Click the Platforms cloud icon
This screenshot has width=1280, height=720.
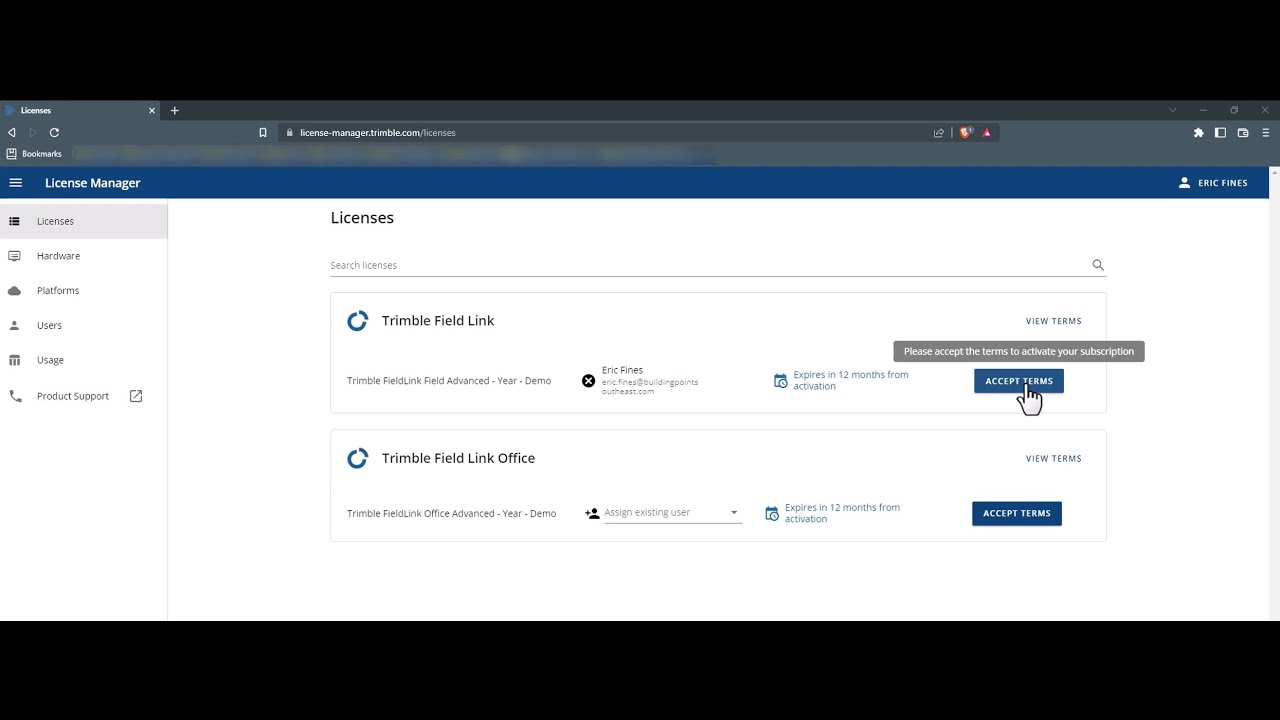pyautogui.click(x=14, y=291)
